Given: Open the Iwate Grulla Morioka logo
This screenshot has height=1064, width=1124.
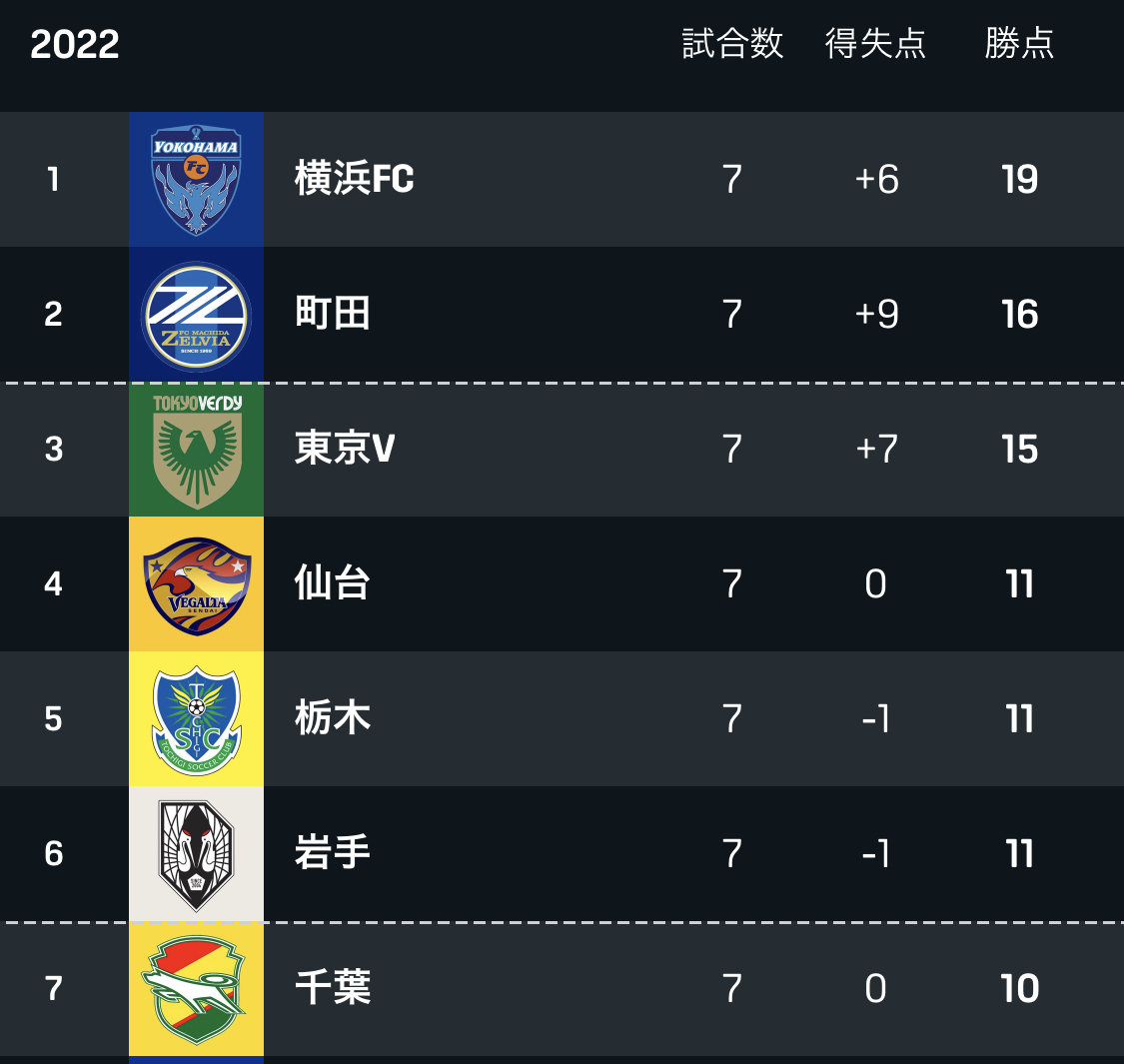Looking at the screenshot, I should pos(196,854).
